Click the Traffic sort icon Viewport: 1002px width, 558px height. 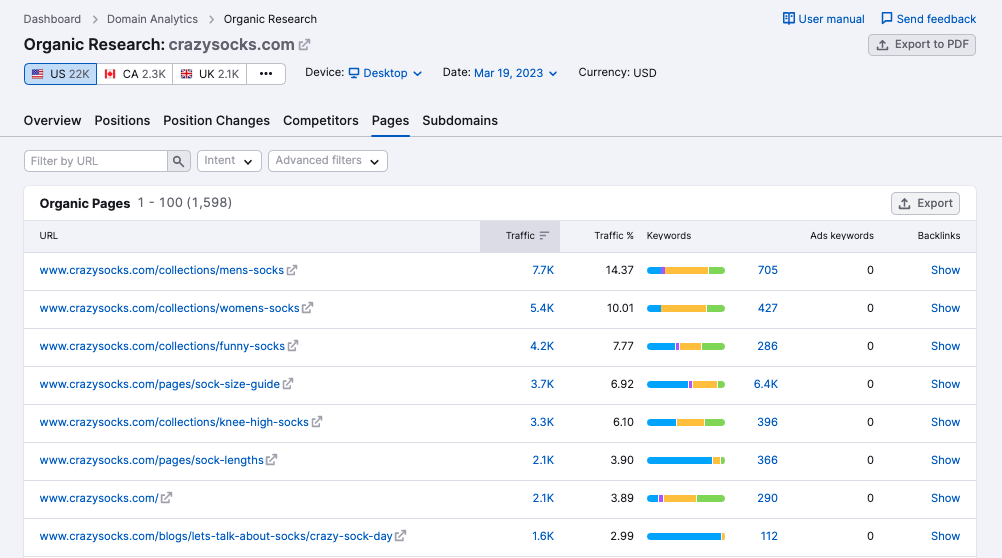coord(544,236)
